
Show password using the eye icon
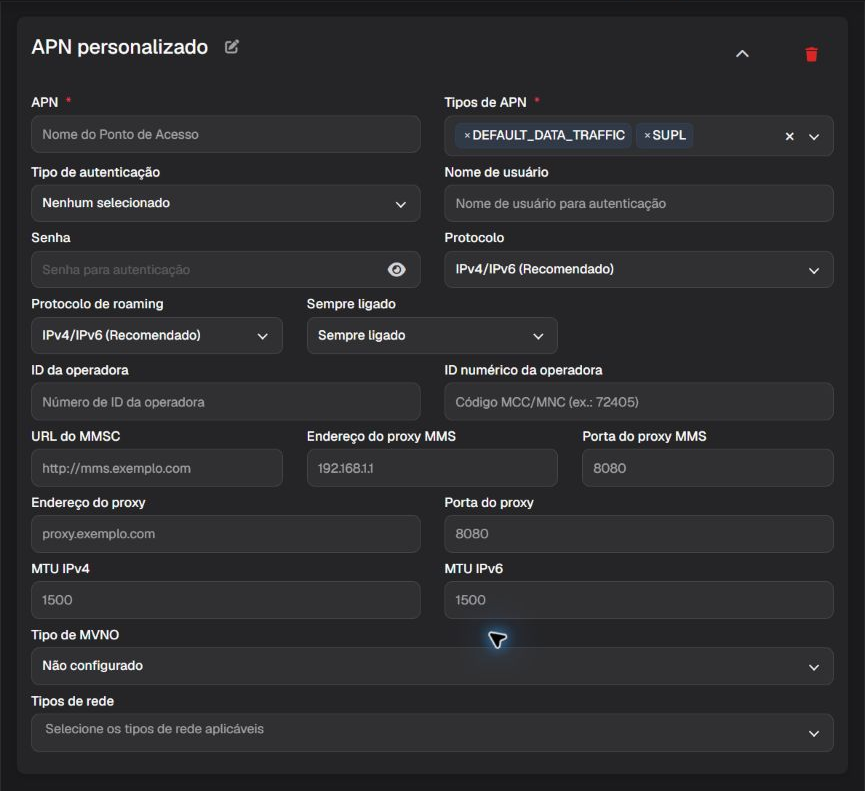(396, 269)
